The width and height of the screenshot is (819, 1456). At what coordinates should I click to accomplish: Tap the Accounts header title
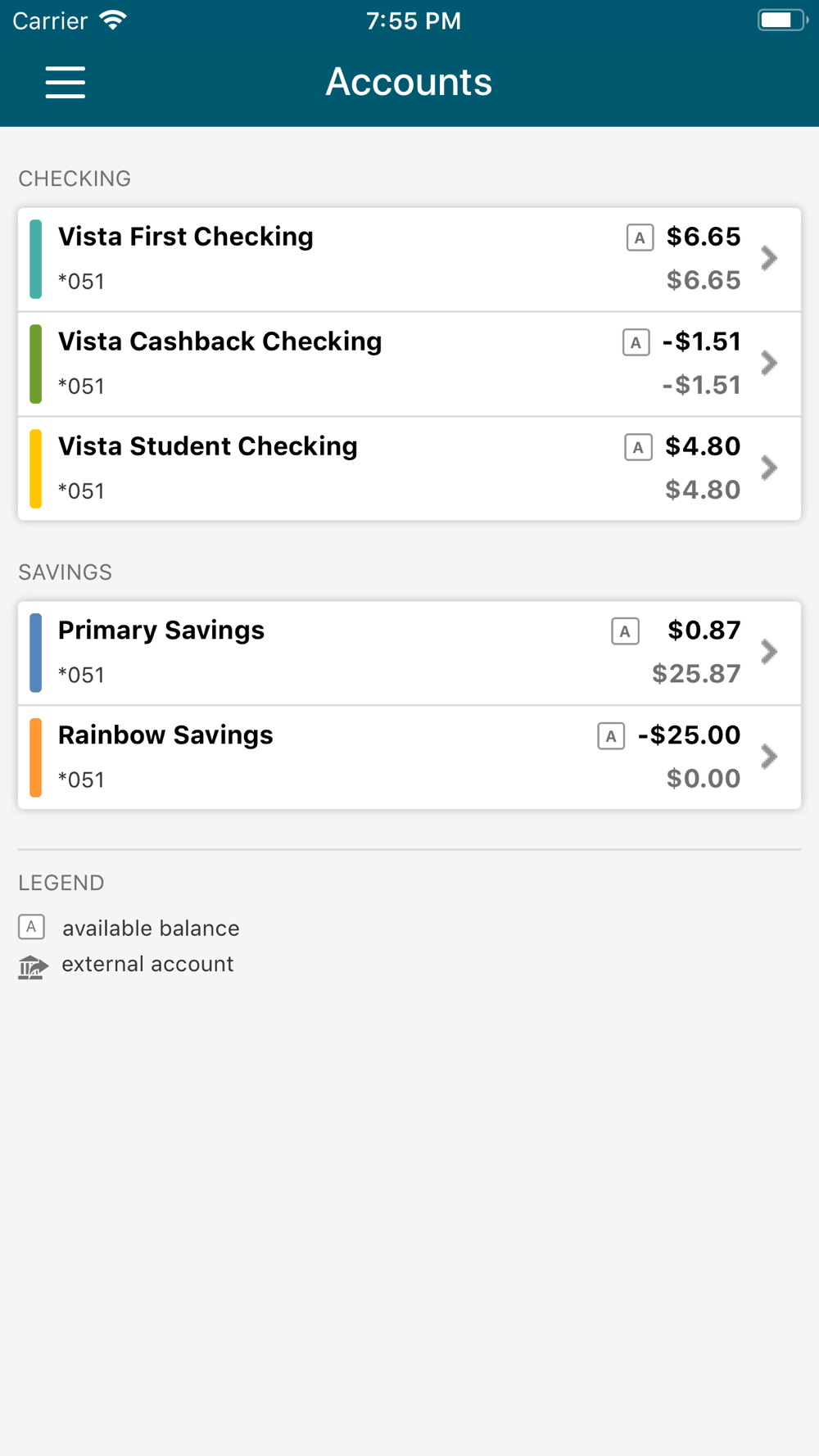click(409, 82)
